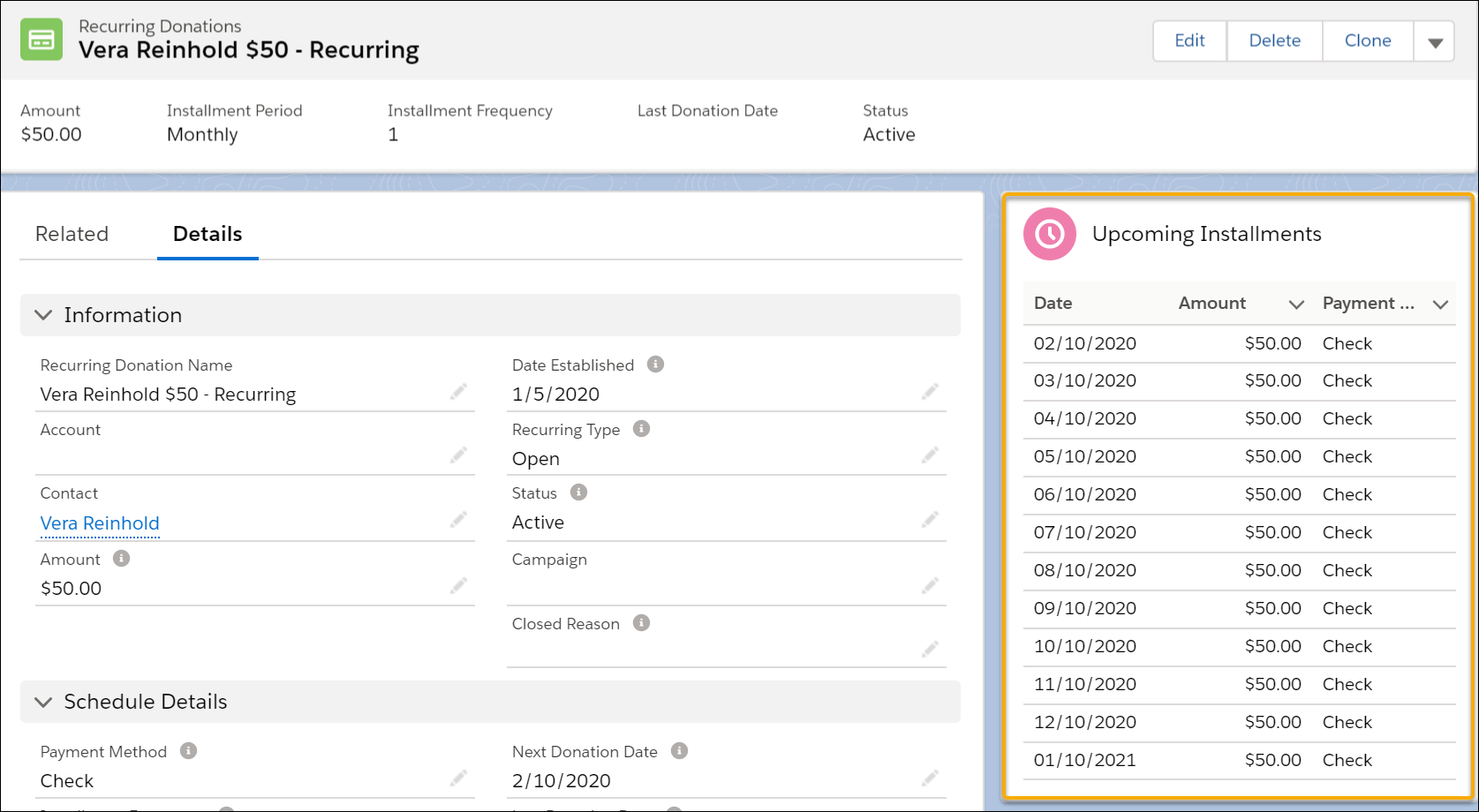This screenshot has height=812, width=1479.
Task: Show help info icon beside Amount label
Action: [122, 558]
